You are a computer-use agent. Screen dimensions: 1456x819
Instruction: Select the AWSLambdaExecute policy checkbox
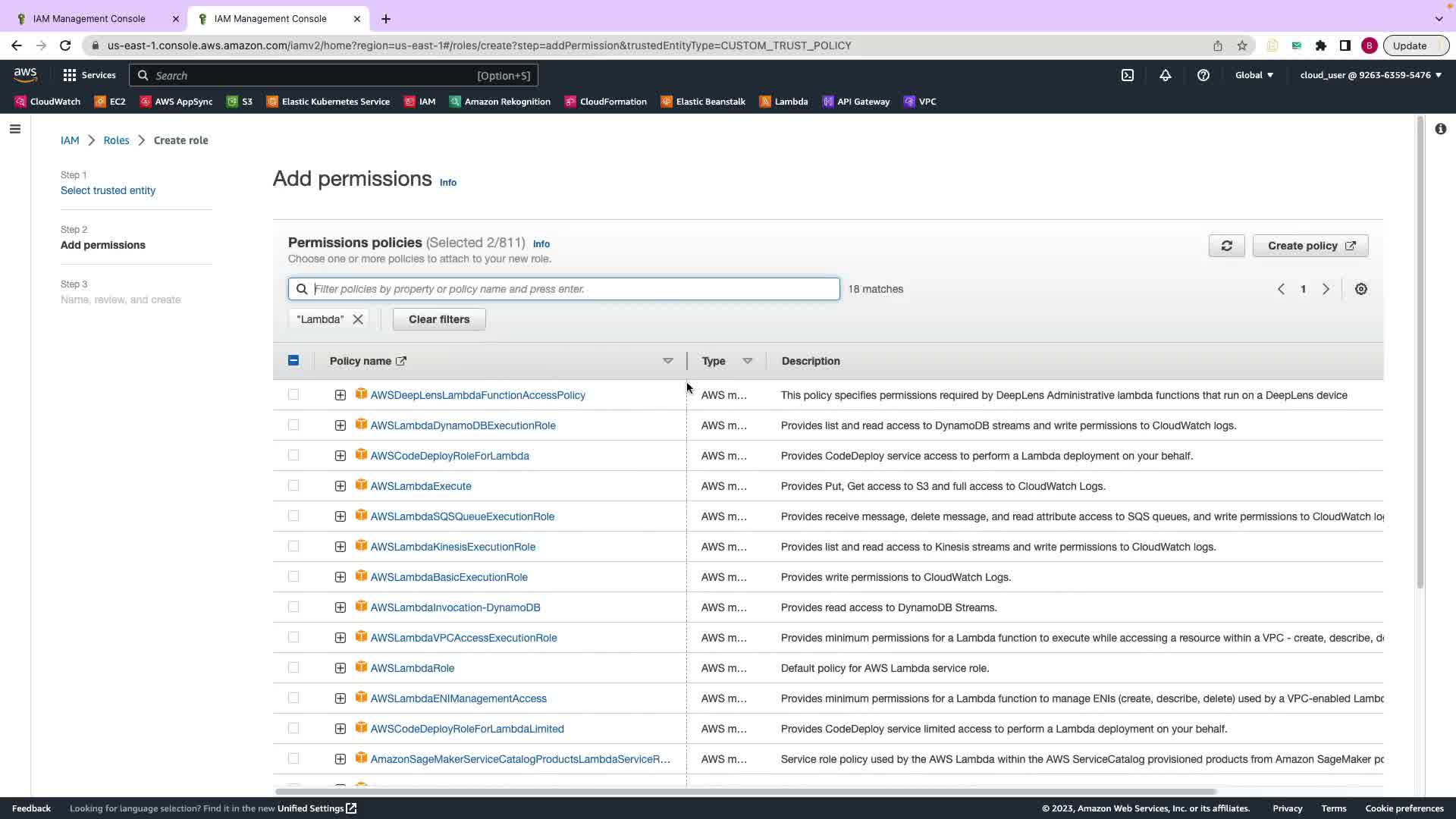293,486
